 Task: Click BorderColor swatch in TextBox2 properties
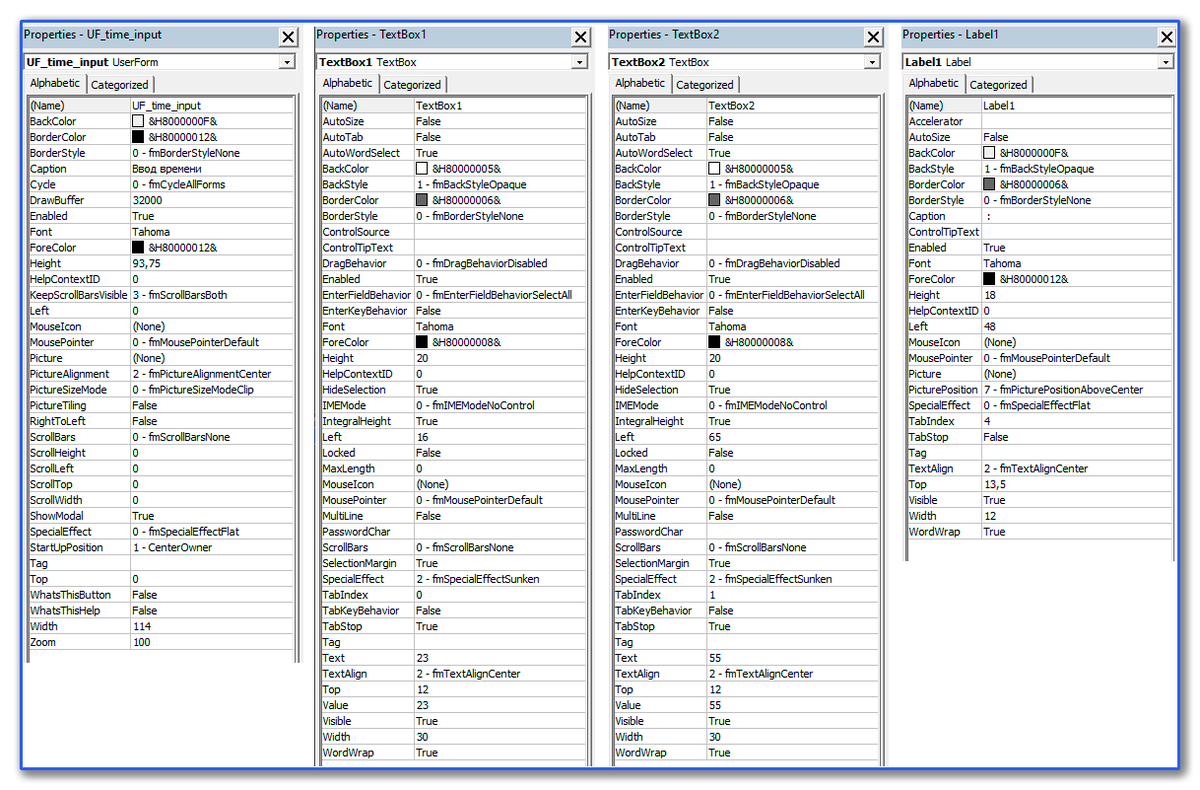tap(714, 200)
